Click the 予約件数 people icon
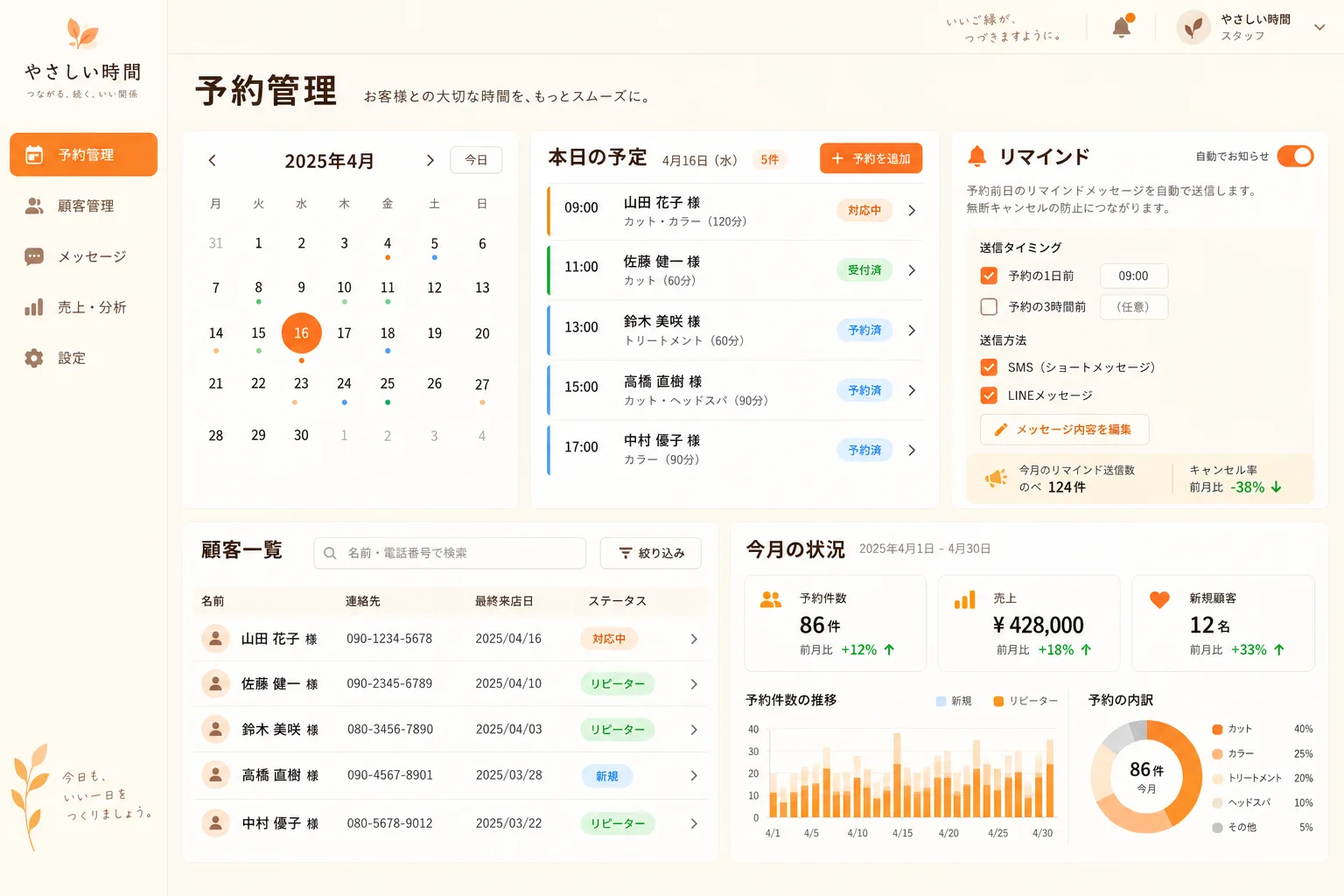This screenshot has height=896, width=1344. coord(771,599)
